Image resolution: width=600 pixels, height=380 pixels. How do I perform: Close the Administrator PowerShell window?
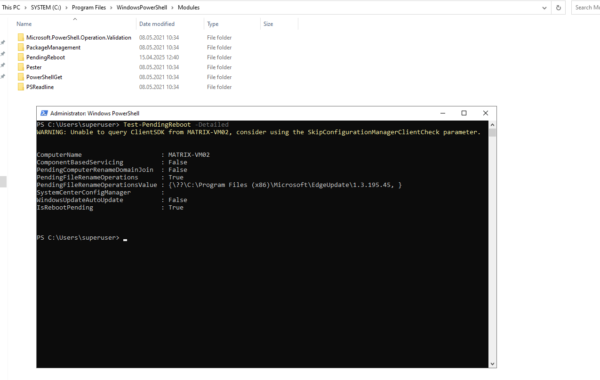point(486,113)
